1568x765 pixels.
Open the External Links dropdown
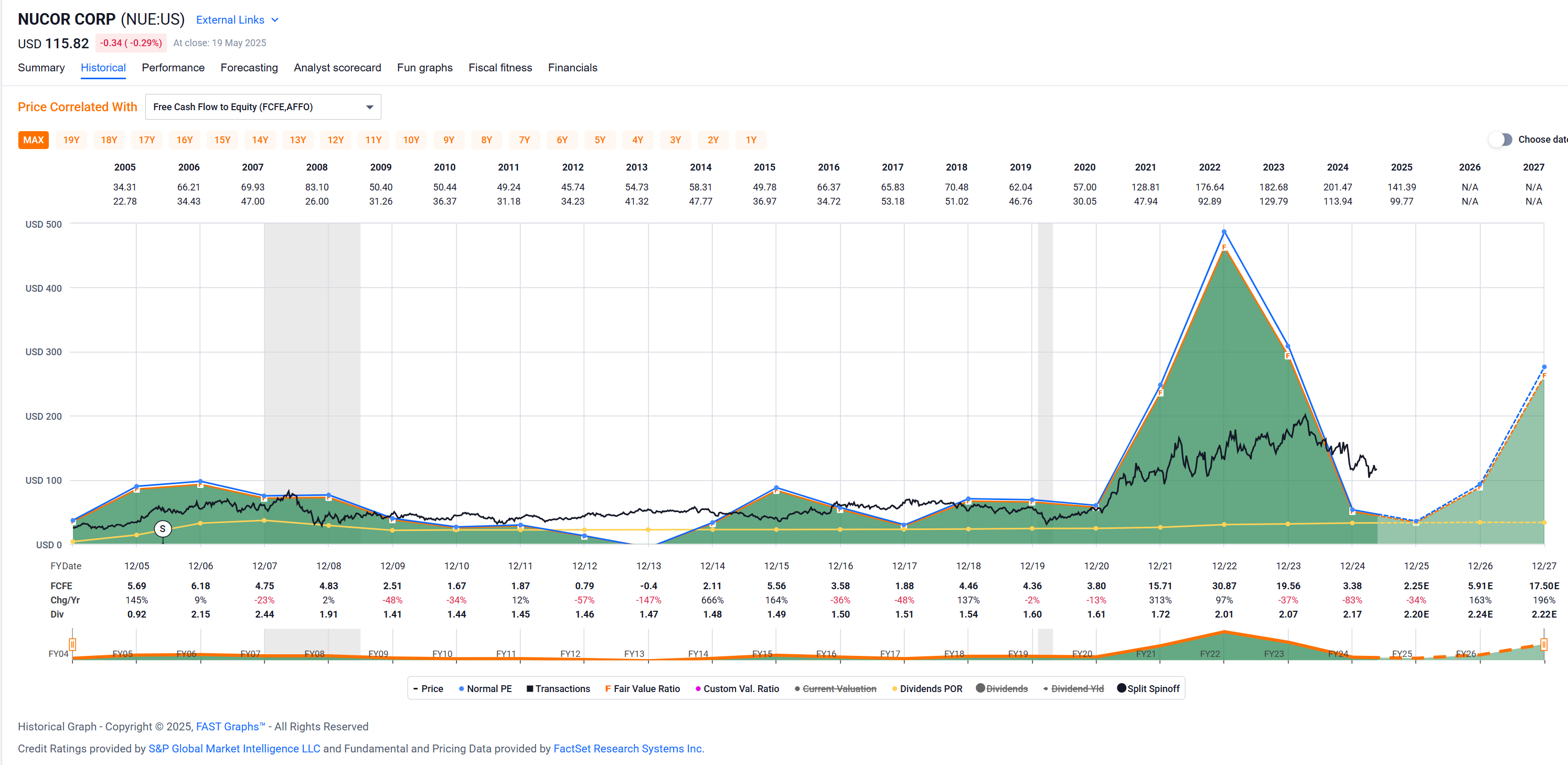[237, 20]
